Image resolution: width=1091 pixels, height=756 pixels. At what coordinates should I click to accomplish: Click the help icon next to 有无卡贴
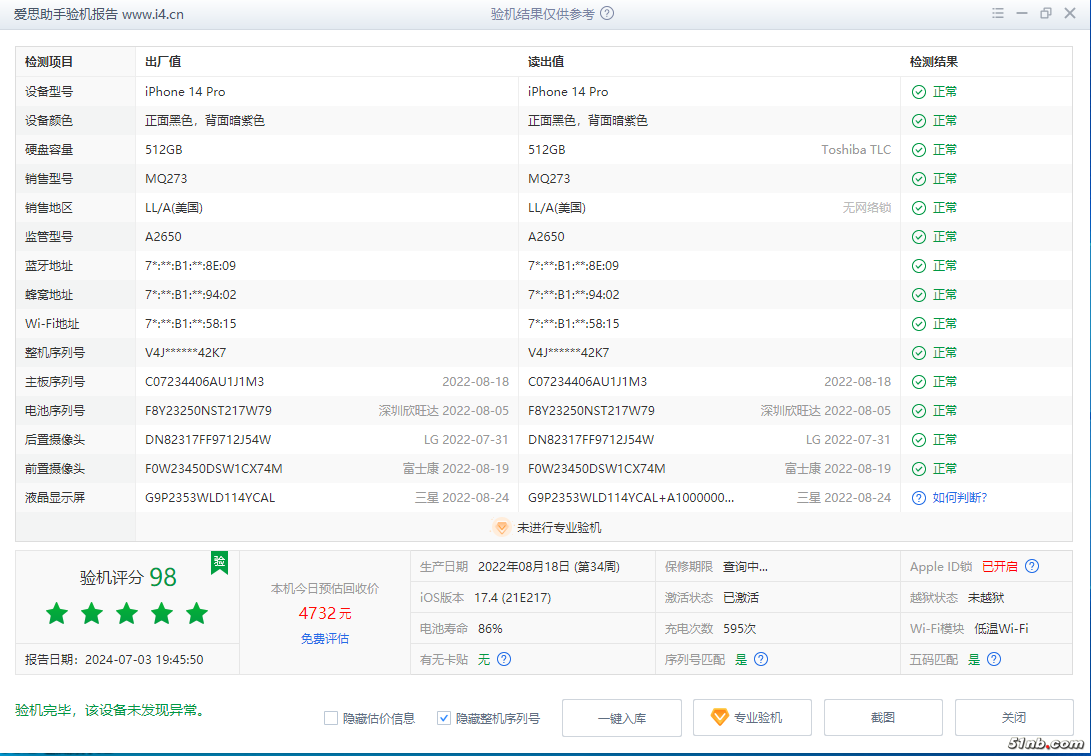504,659
